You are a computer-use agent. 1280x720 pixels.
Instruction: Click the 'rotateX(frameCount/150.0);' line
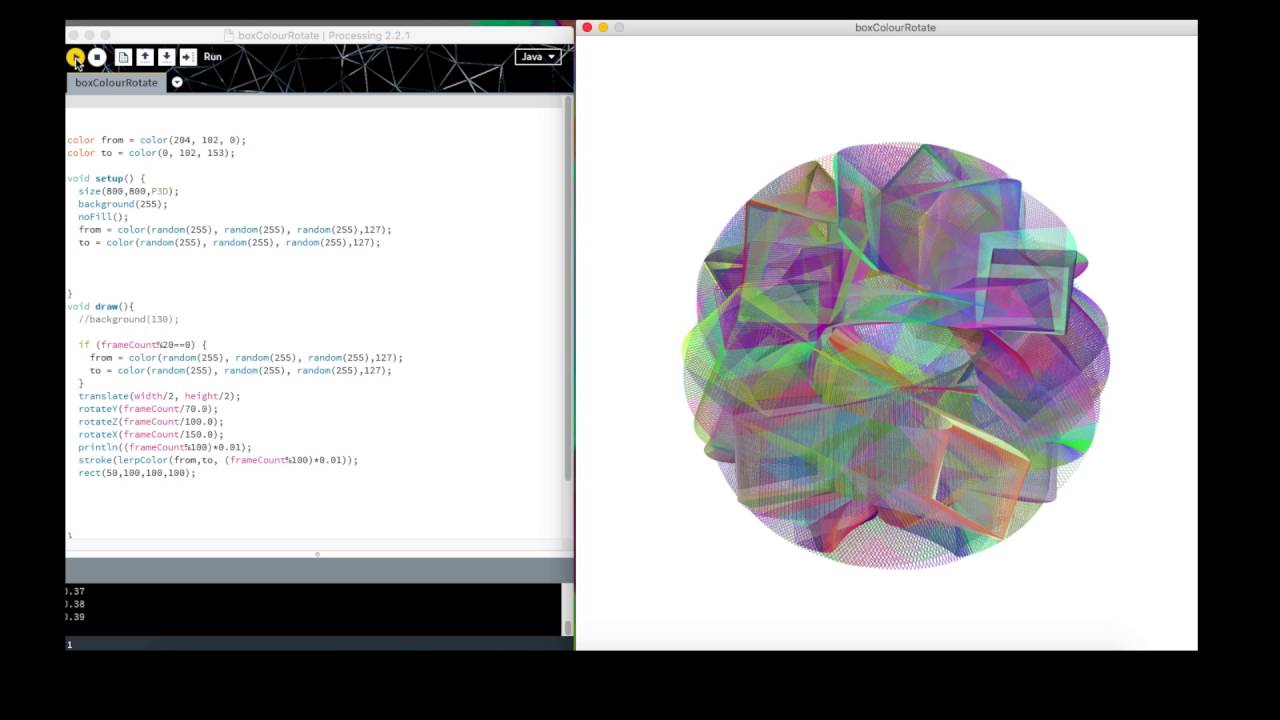point(151,434)
